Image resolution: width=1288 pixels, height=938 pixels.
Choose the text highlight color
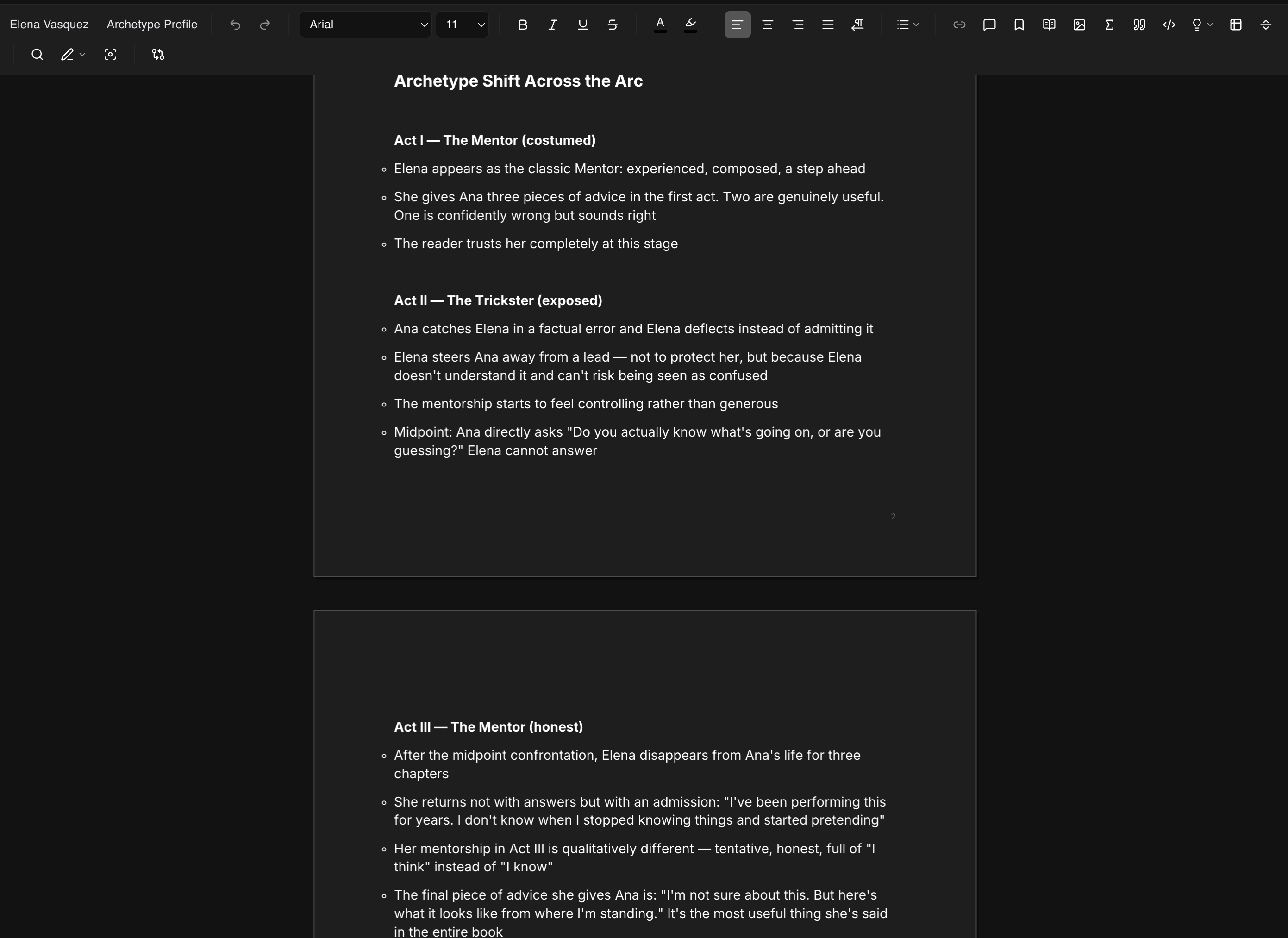point(691,25)
